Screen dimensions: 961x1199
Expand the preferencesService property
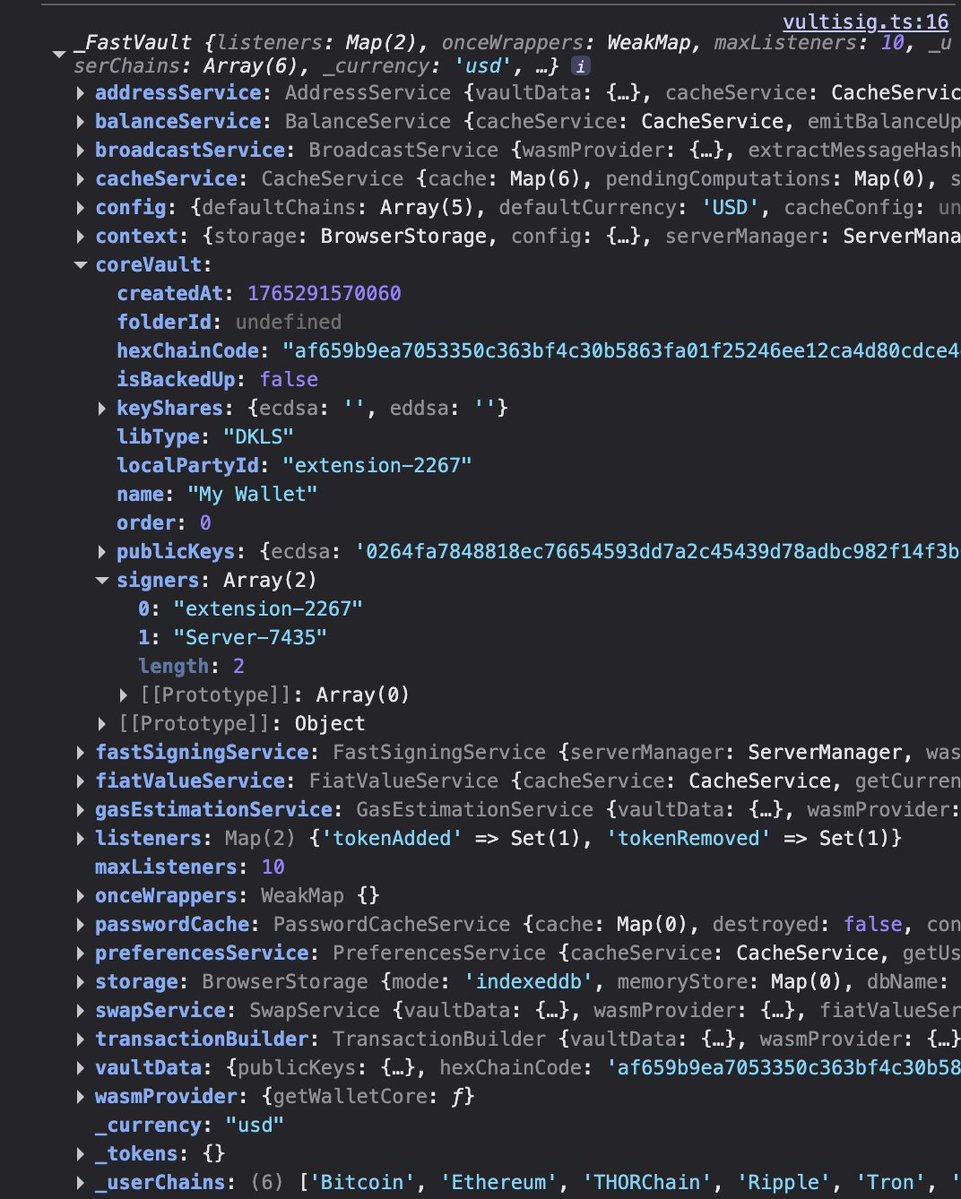point(80,954)
